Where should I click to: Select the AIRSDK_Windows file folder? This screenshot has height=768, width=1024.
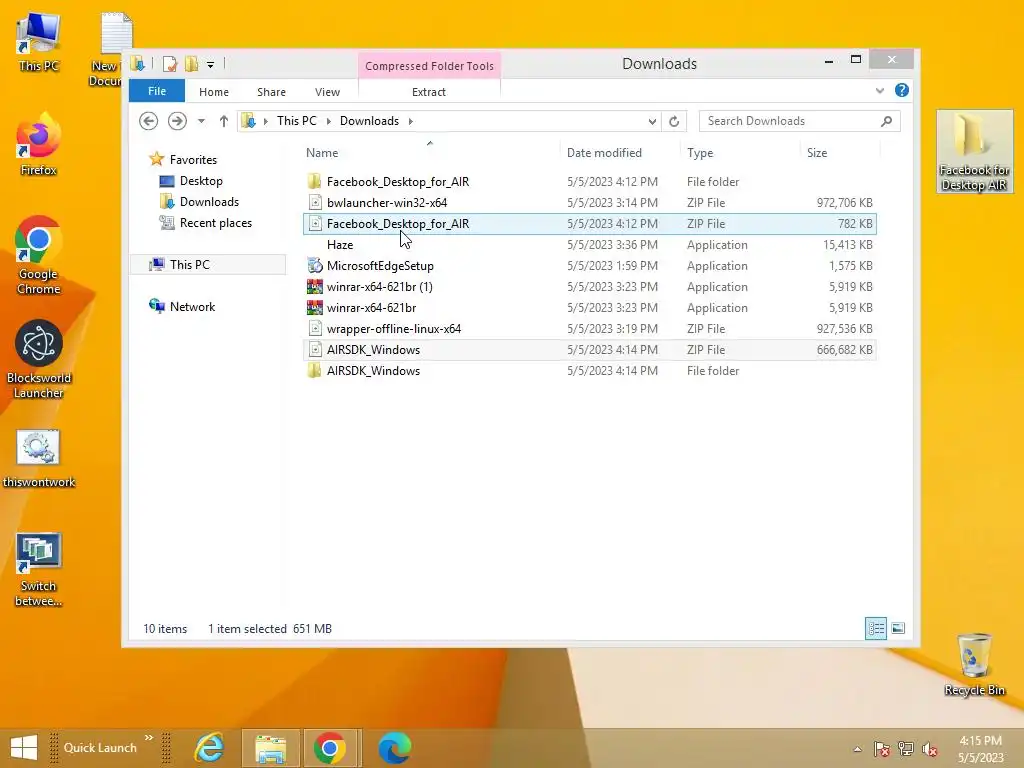pos(590,370)
